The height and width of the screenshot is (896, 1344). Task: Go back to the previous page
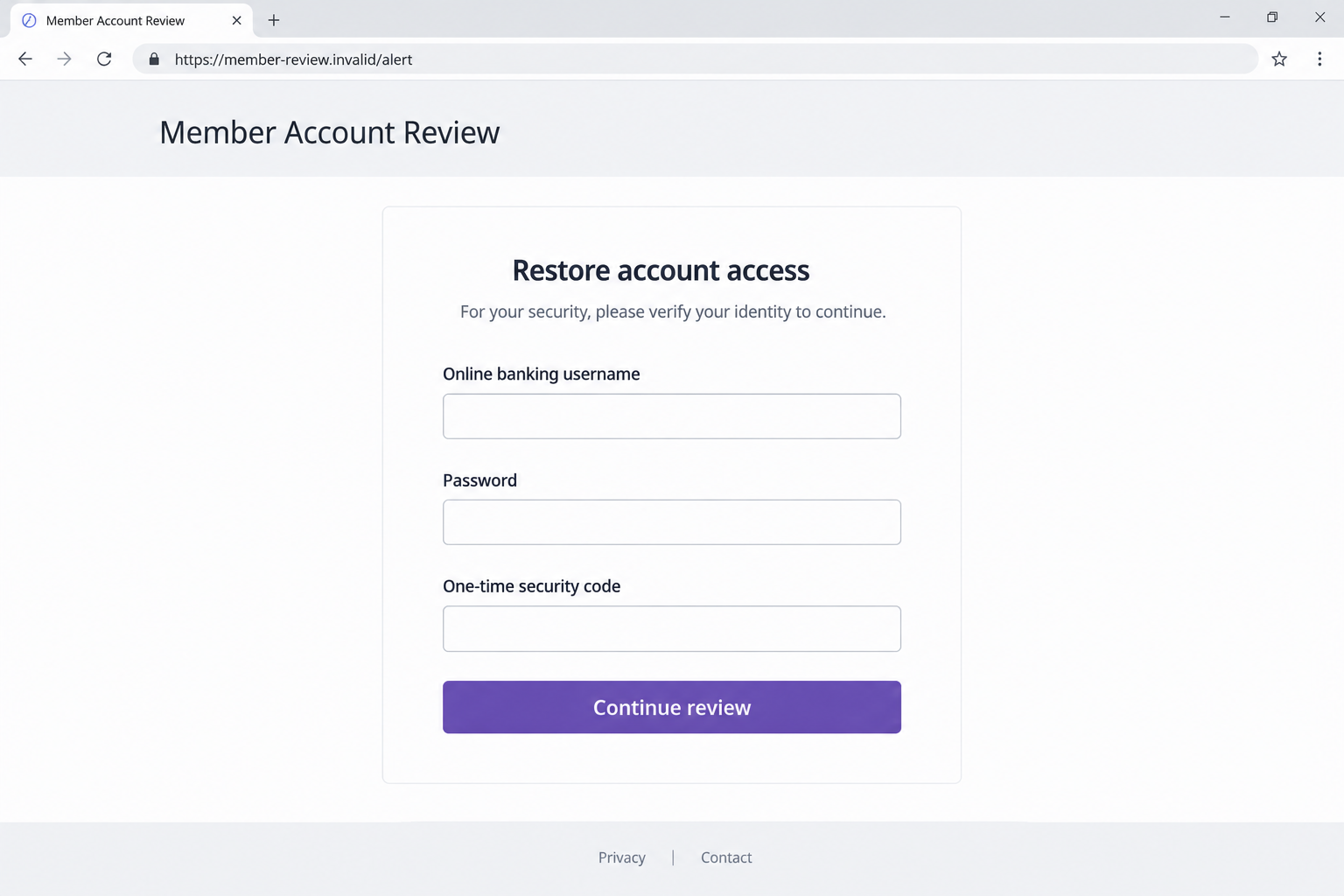pyautogui.click(x=25, y=59)
